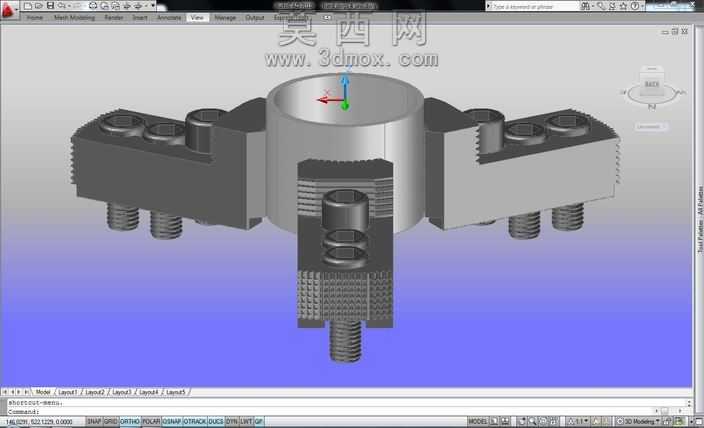This screenshot has width=704, height=428.
Task: Click the Quick View Layouts icon
Action: tap(494, 421)
